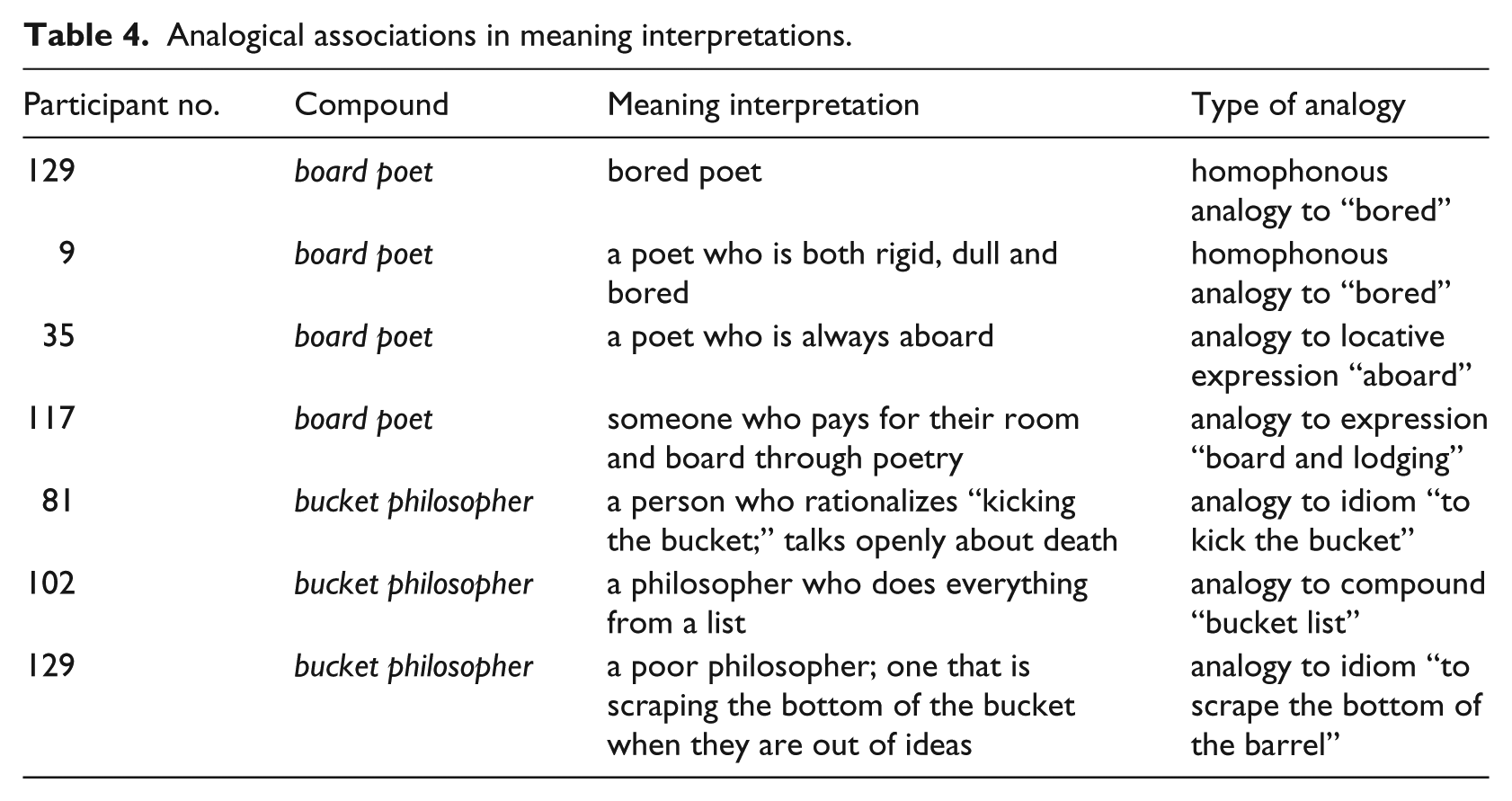
Task: Click 'someone who pays for their room' text
Action: click(842, 419)
